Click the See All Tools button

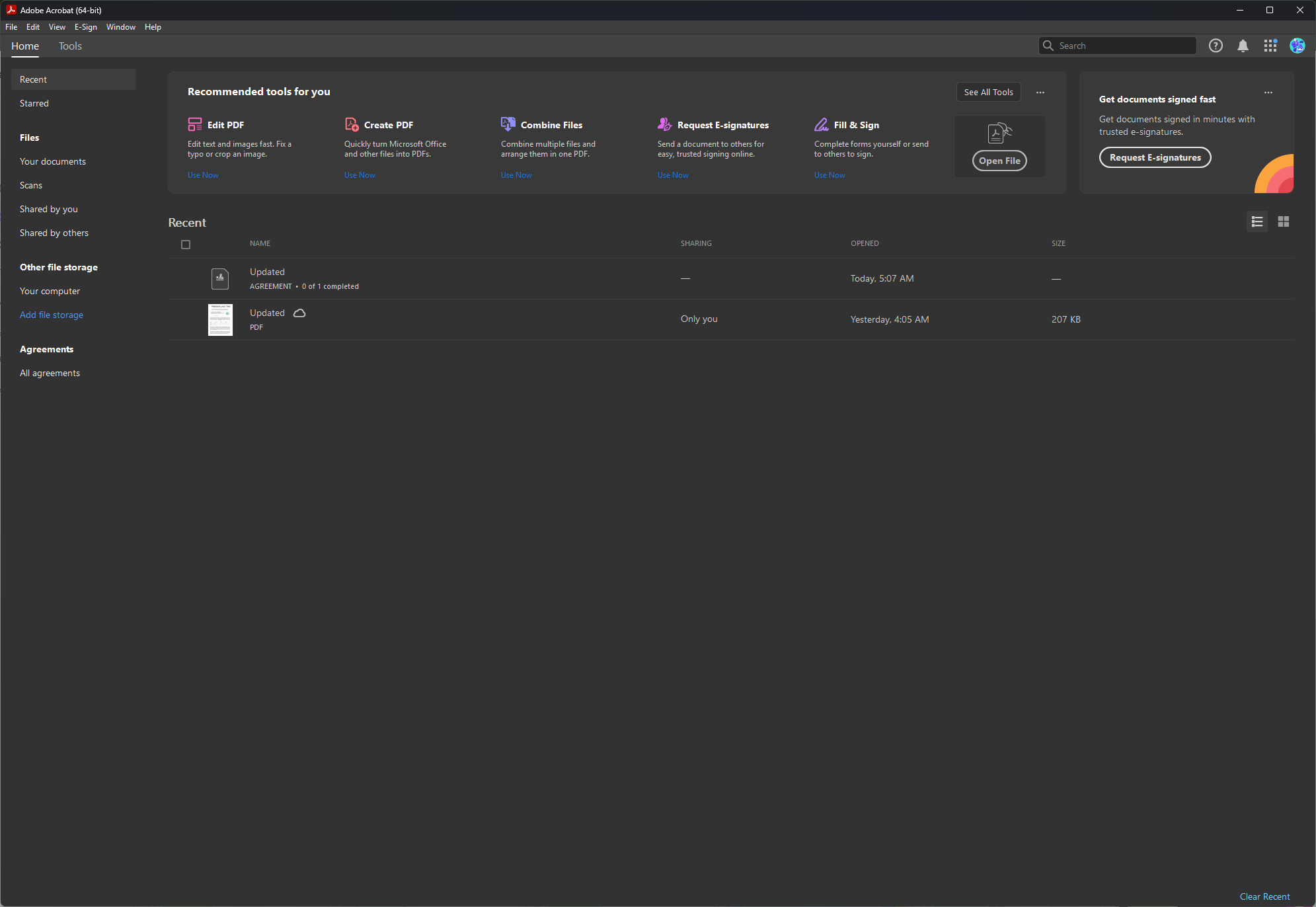click(x=987, y=93)
